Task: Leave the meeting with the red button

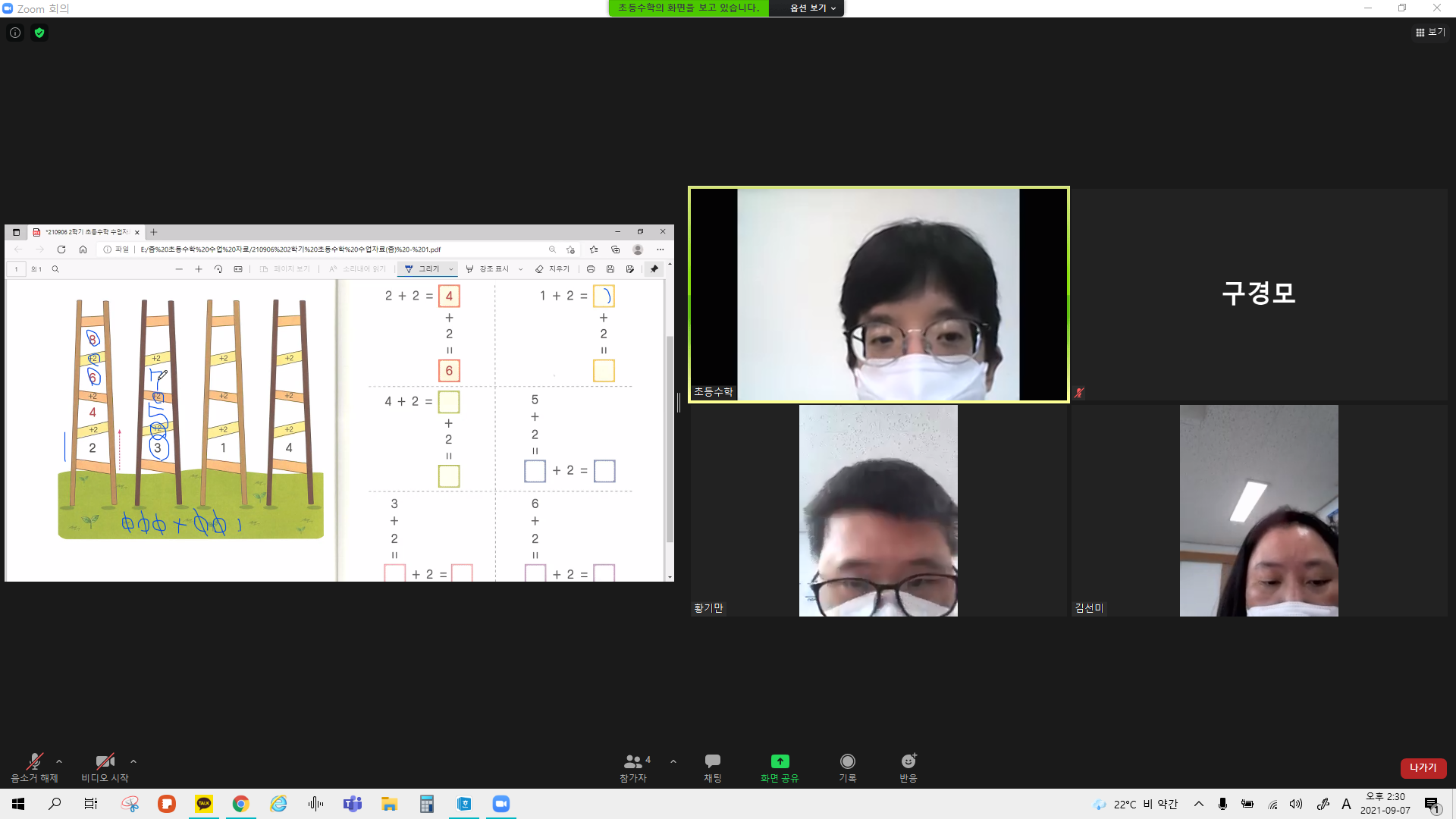Action: 1423,767
